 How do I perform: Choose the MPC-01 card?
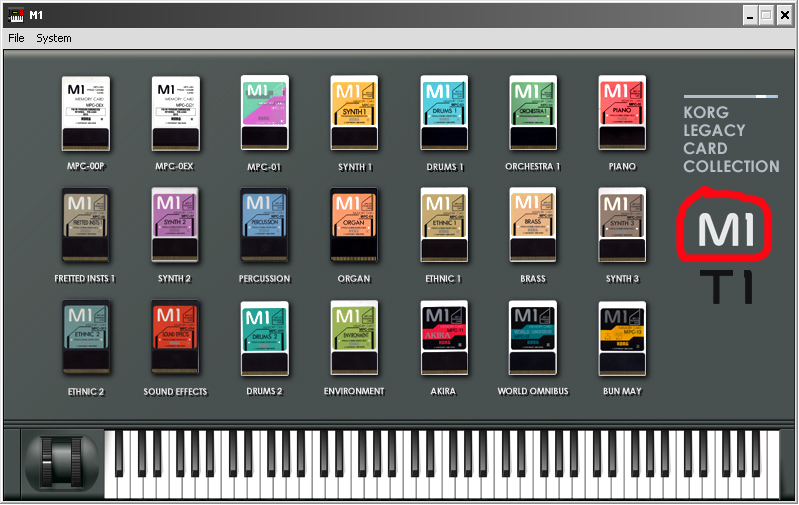point(264,113)
